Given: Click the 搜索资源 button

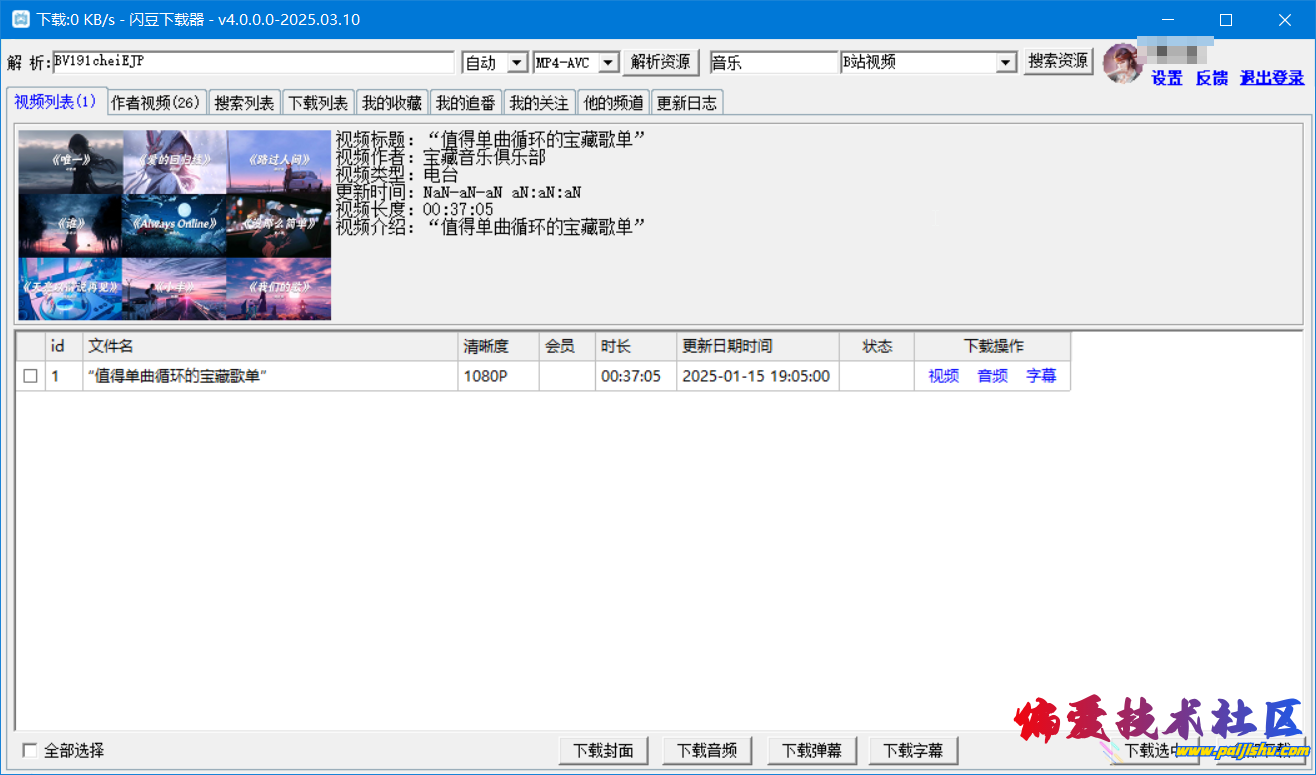Looking at the screenshot, I should 1058,61.
